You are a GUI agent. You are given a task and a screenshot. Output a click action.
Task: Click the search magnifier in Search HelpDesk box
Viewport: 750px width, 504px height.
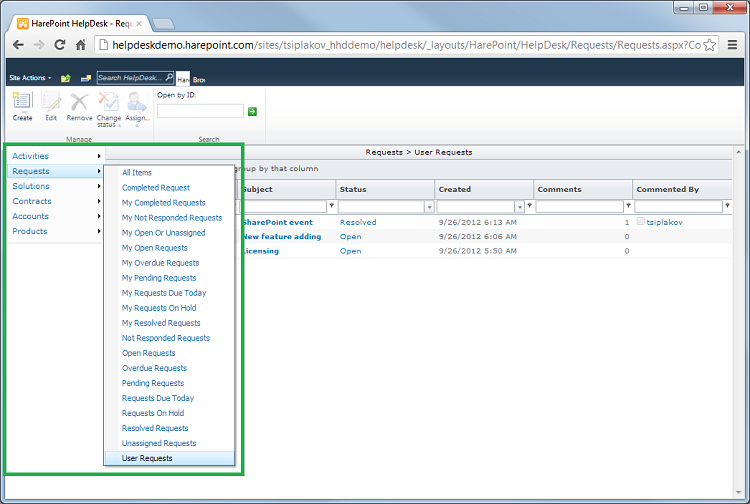(169, 77)
